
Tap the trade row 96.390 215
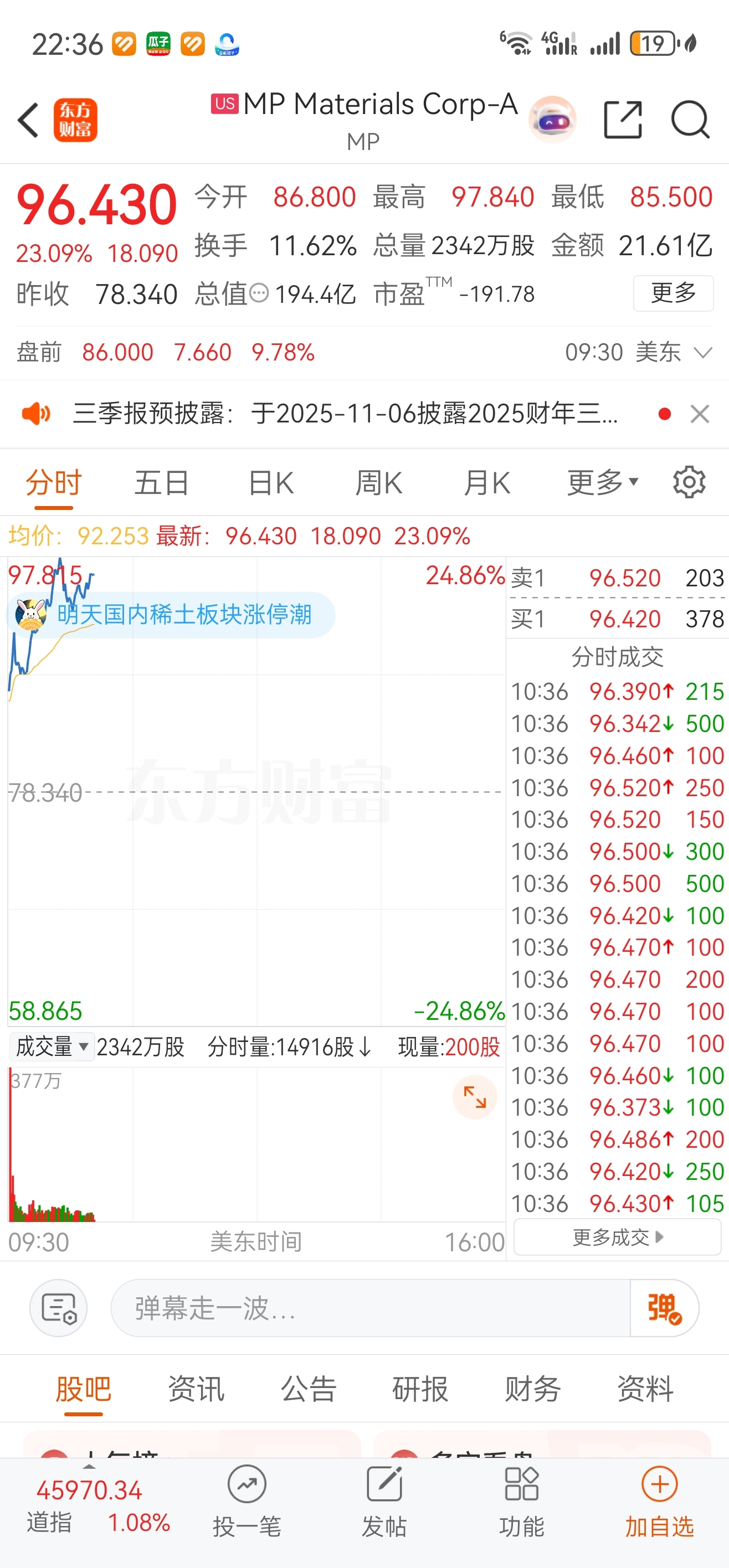[618, 692]
